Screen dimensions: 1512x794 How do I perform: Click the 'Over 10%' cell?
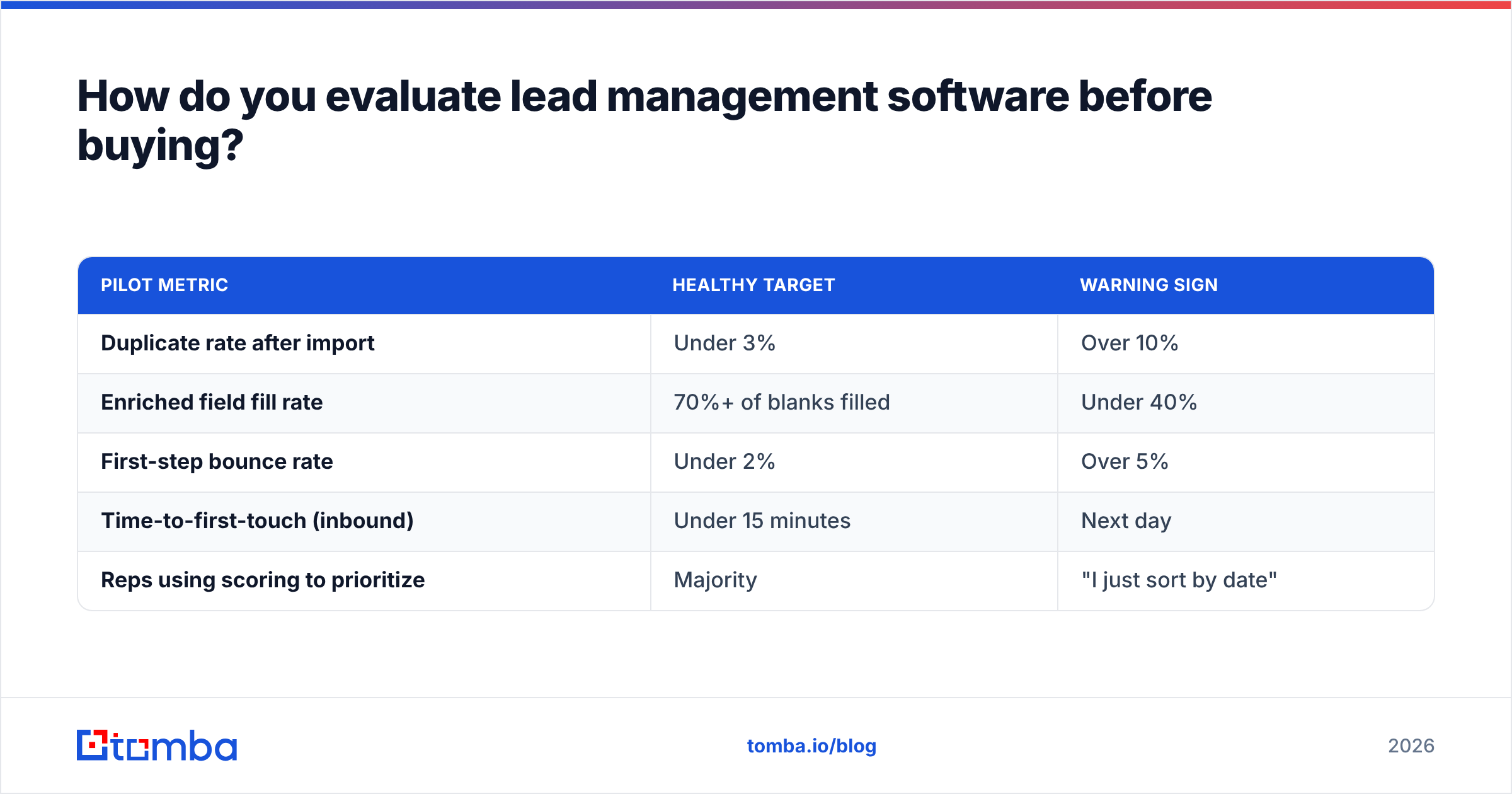[1246, 343]
